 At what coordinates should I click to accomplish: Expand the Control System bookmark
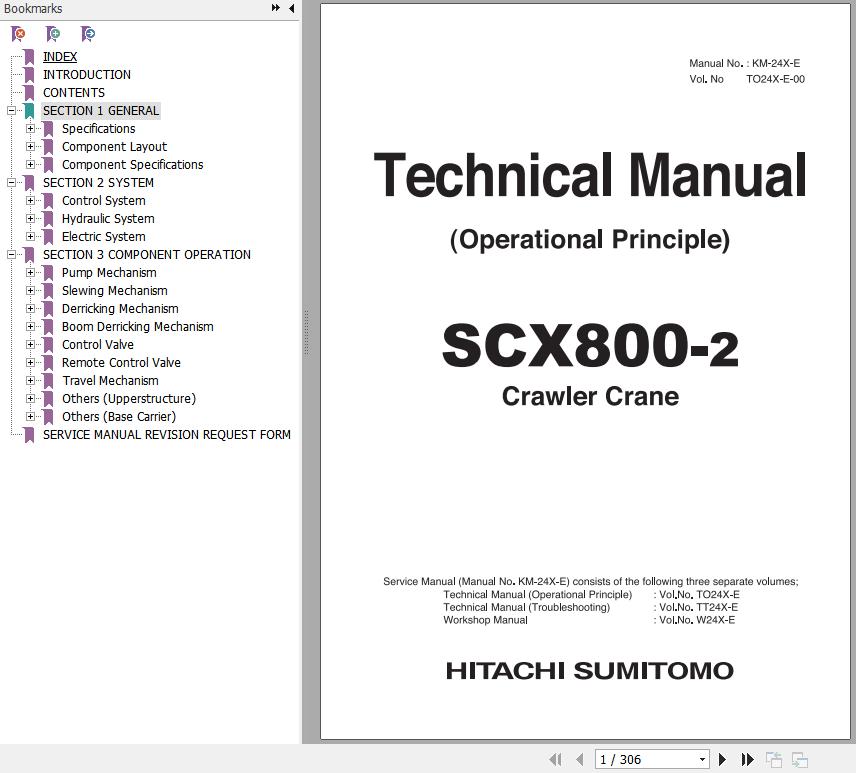[31, 200]
